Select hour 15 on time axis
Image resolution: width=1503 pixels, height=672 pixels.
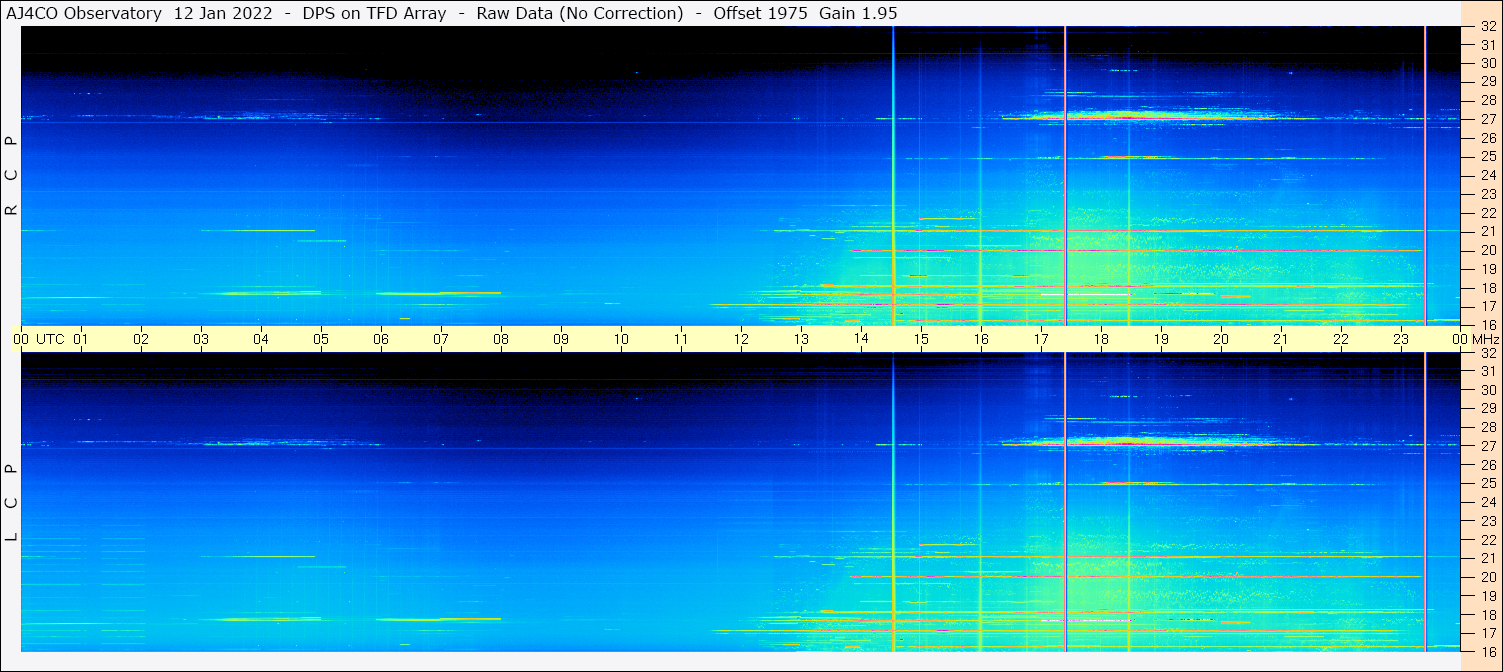click(921, 339)
